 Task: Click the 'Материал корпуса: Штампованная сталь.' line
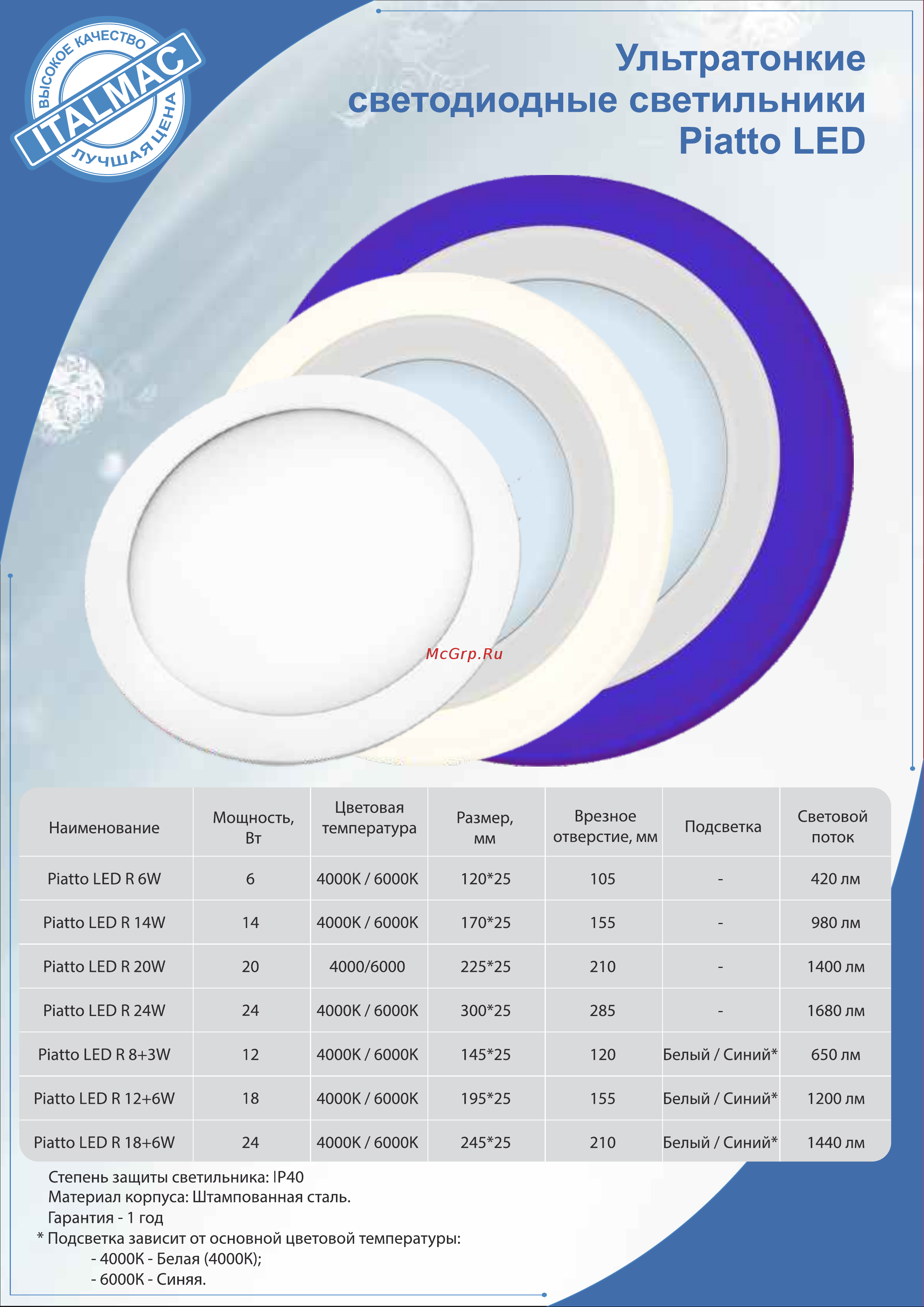pos(199,1197)
